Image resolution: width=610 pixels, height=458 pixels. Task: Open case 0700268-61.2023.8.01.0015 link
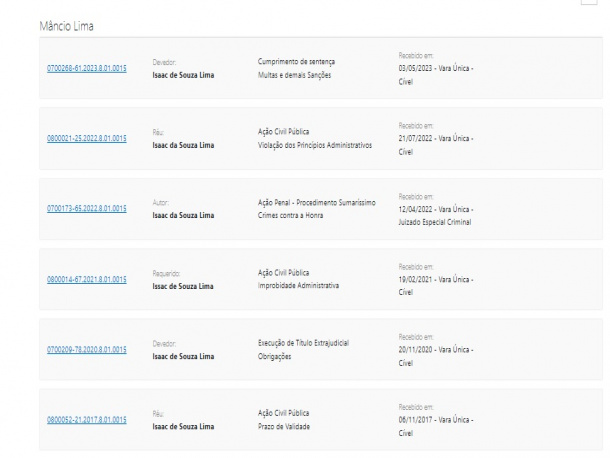point(87,69)
